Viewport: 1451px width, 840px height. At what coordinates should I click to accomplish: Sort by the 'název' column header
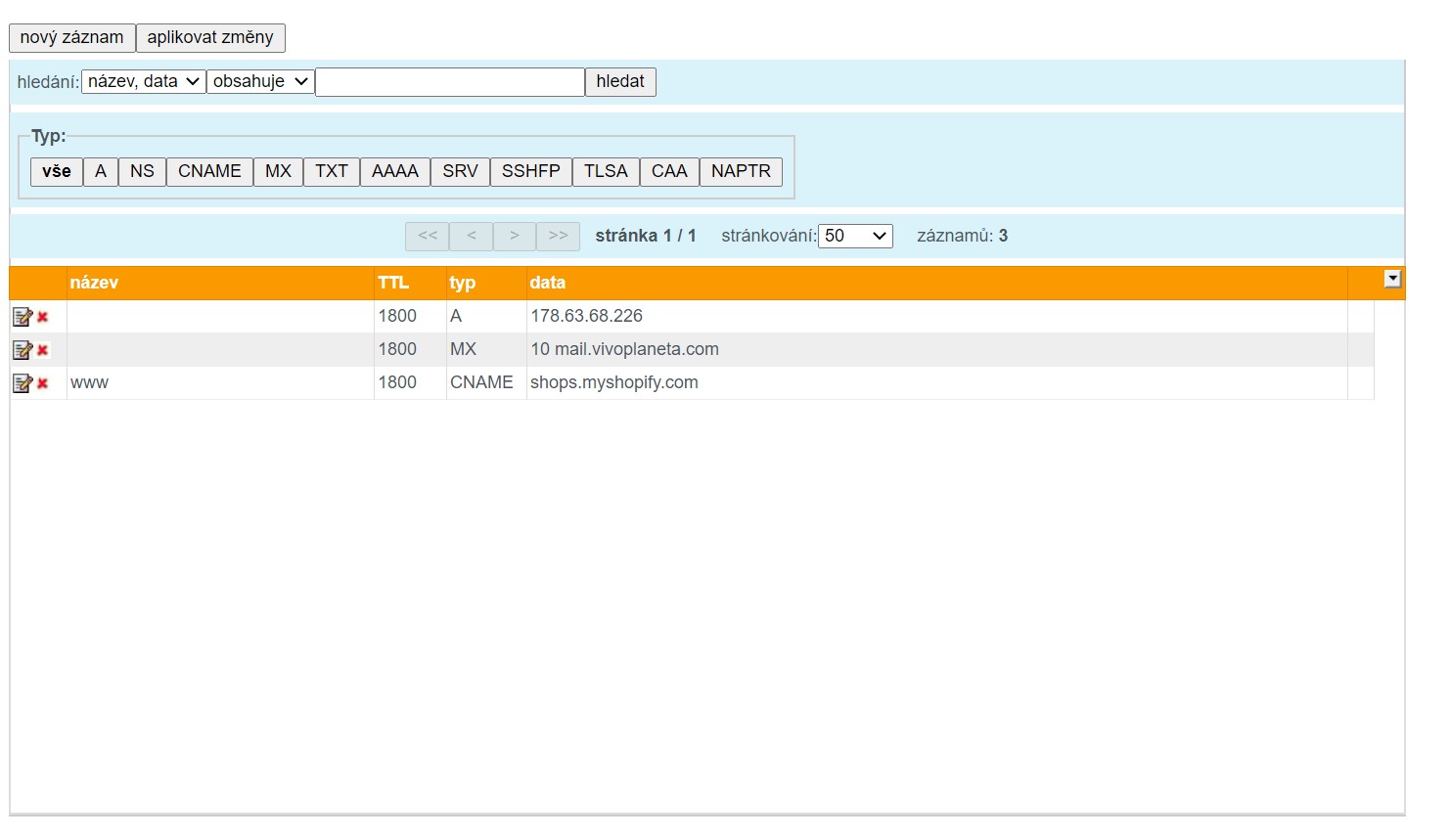coord(94,283)
